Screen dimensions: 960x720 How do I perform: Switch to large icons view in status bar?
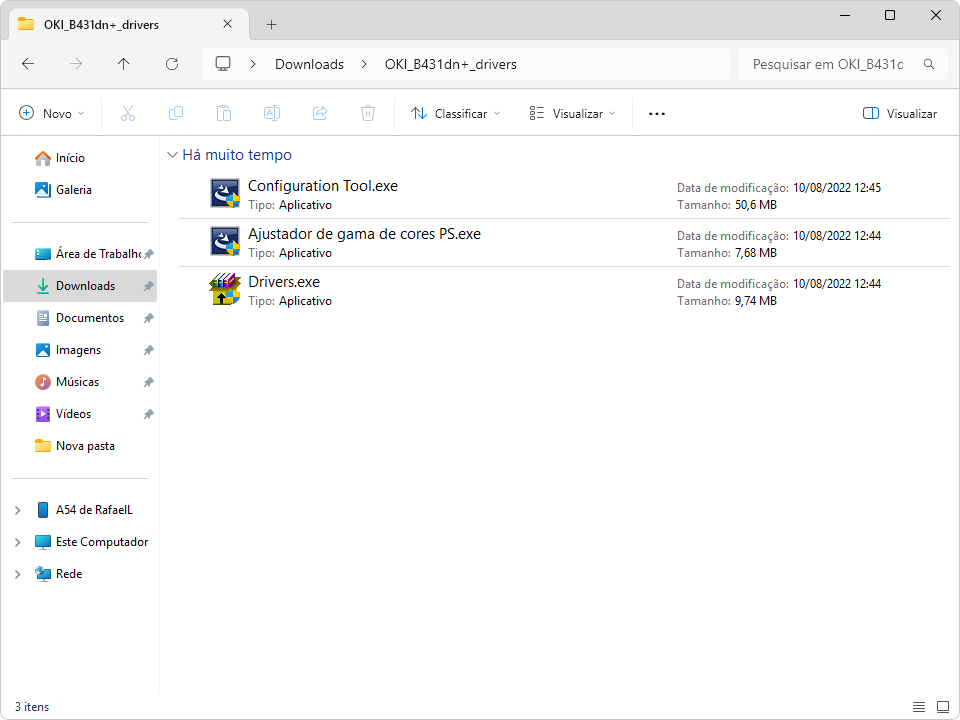tap(943, 707)
